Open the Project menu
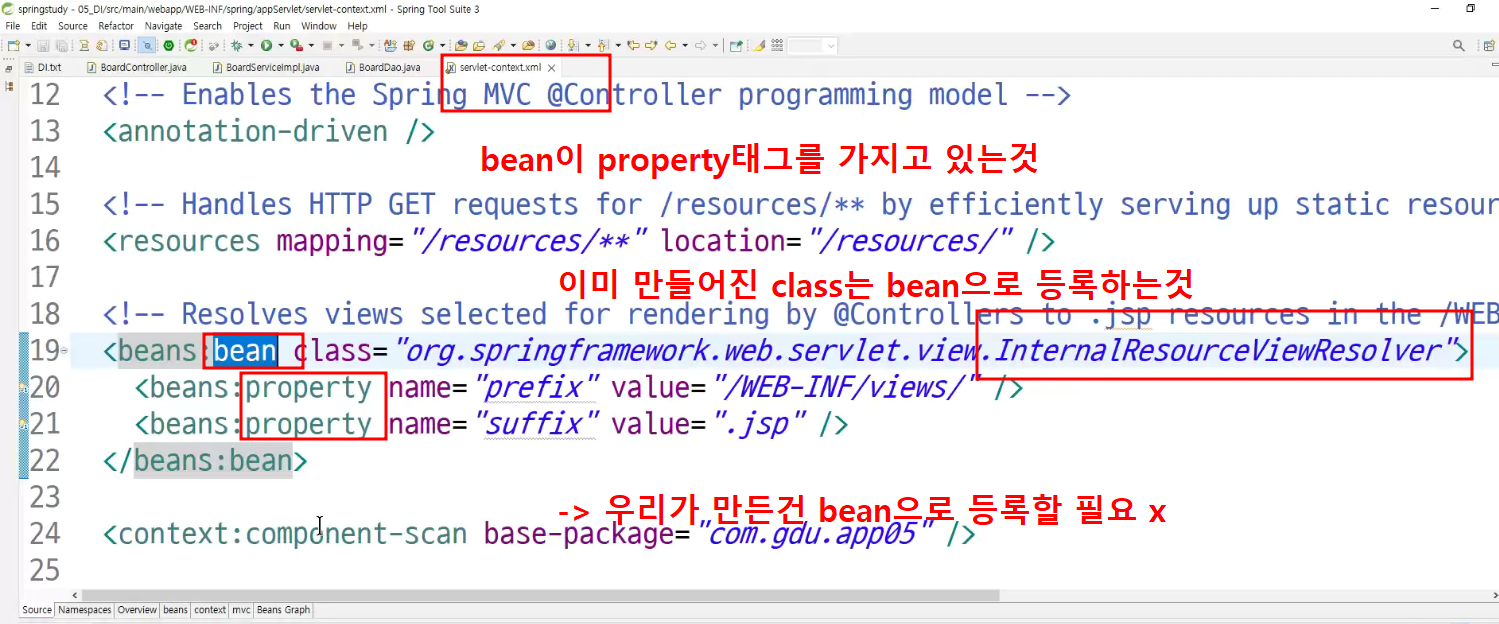Image resolution: width=1499 pixels, height=624 pixels. click(248, 26)
